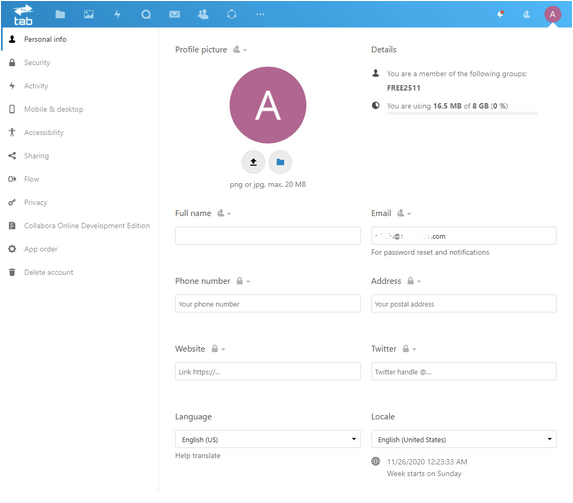Open Full name visibility scope dropdown
Viewport: 573px width, 503px height.
pyautogui.click(x=224, y=213)
